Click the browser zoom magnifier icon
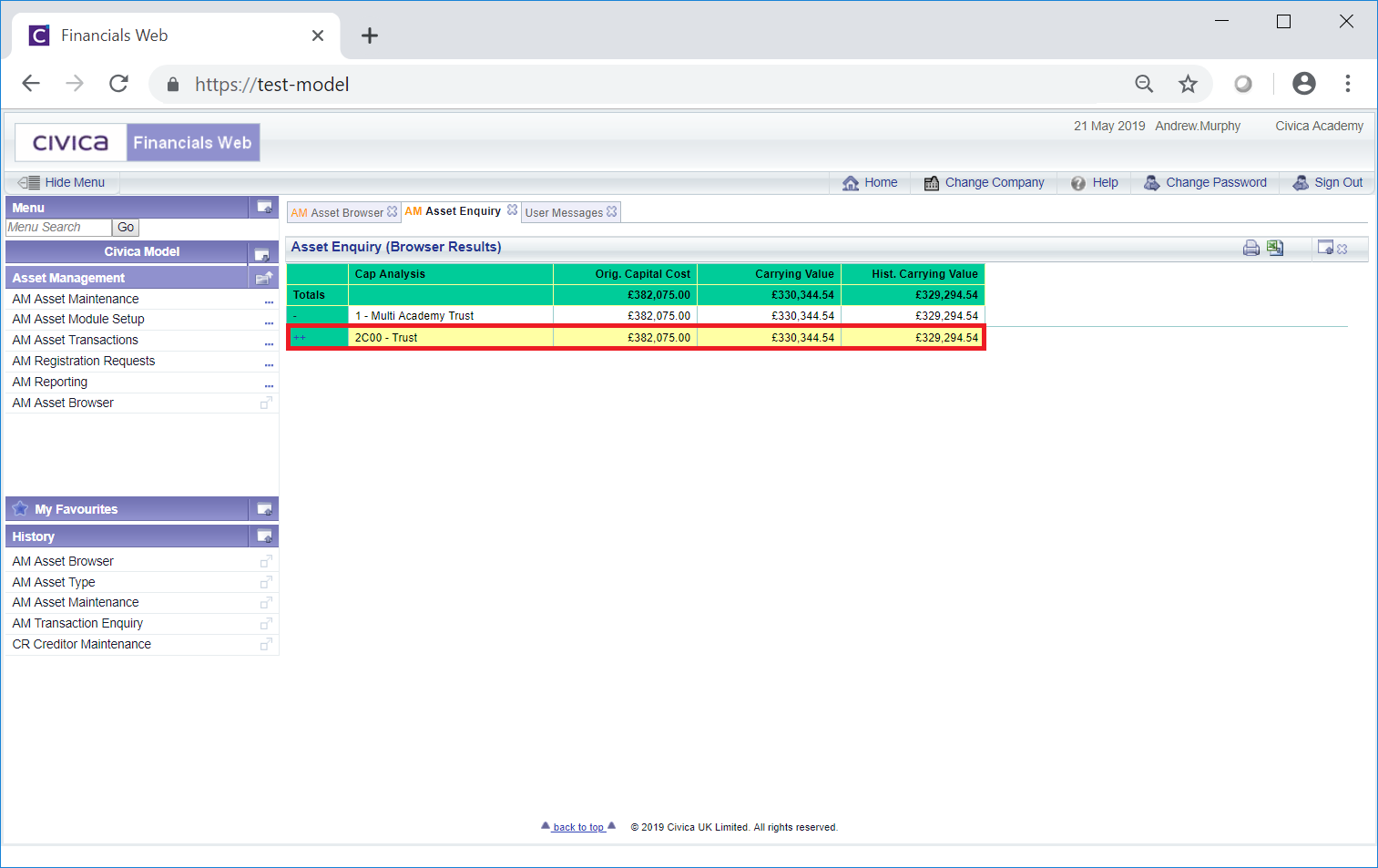Viewport: 1378px width, 868px height. point(1144,84)
